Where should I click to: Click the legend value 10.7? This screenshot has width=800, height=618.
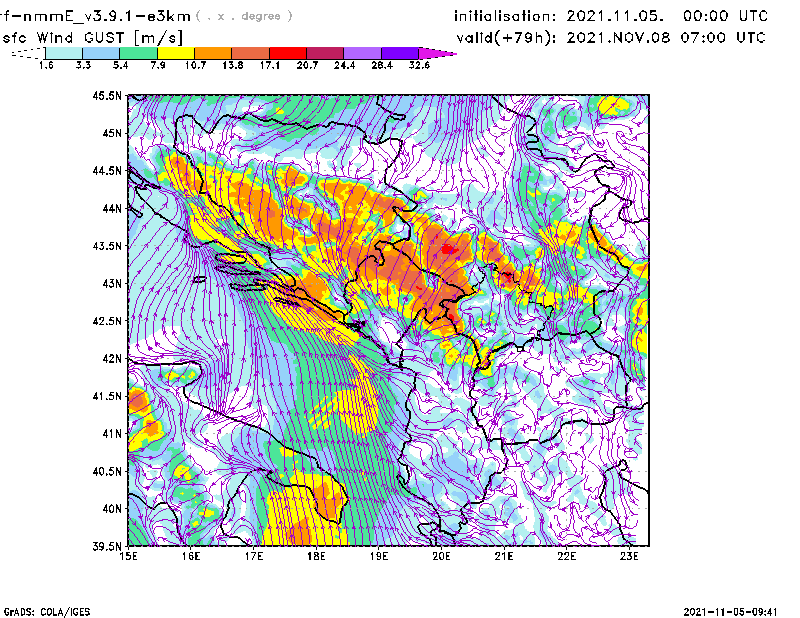click(x=195, y=65)
